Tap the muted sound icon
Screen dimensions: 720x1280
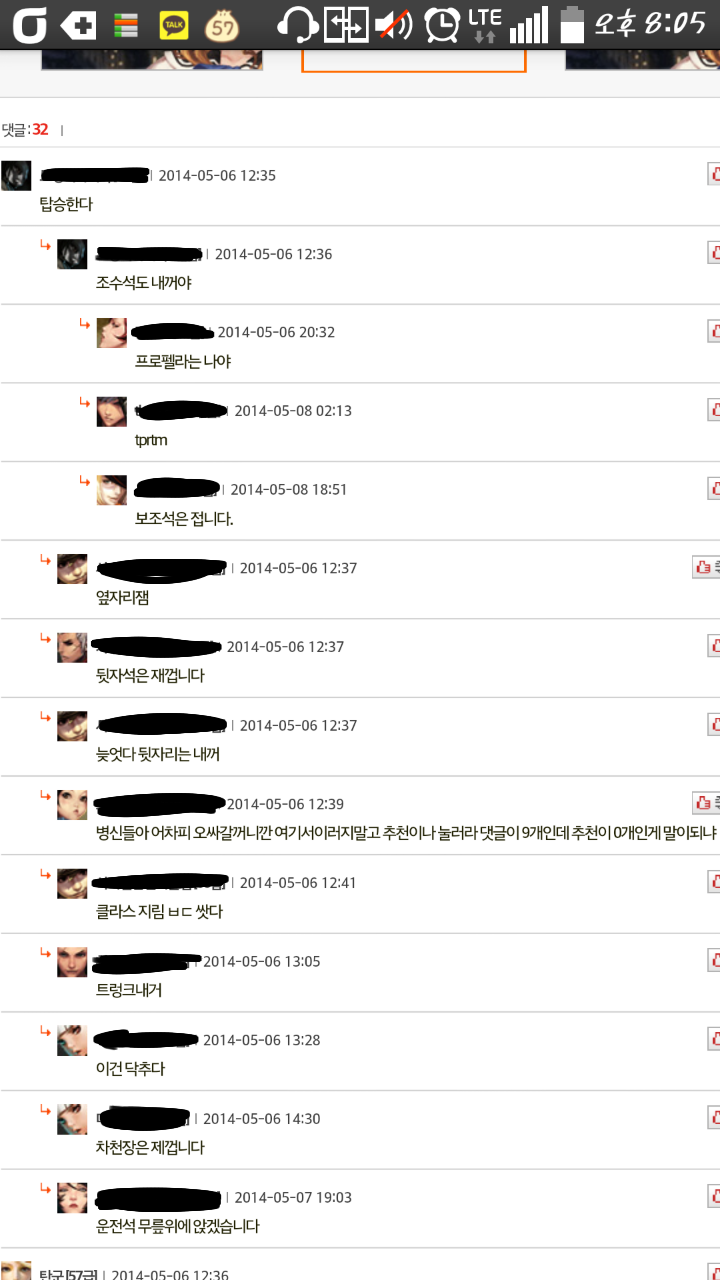(393, 24)
